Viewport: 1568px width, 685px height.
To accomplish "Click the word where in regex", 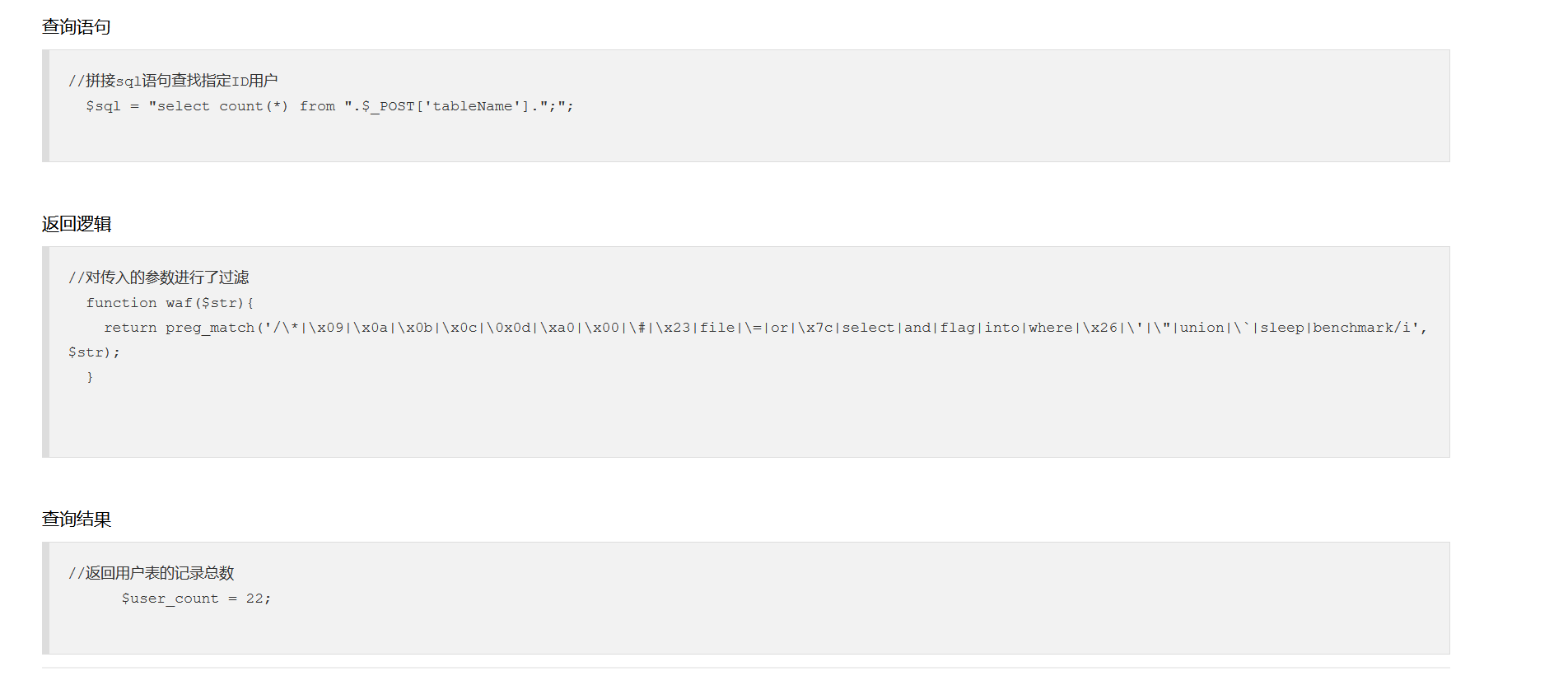I will pyautogui.click(x=1050, y=328).
